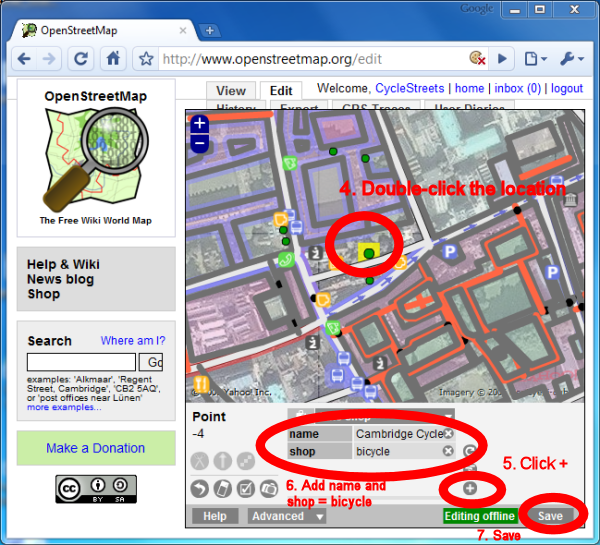600x545 pixels.
Task: Click the GPS device icon in editor panel
Action: coord(223,489)
